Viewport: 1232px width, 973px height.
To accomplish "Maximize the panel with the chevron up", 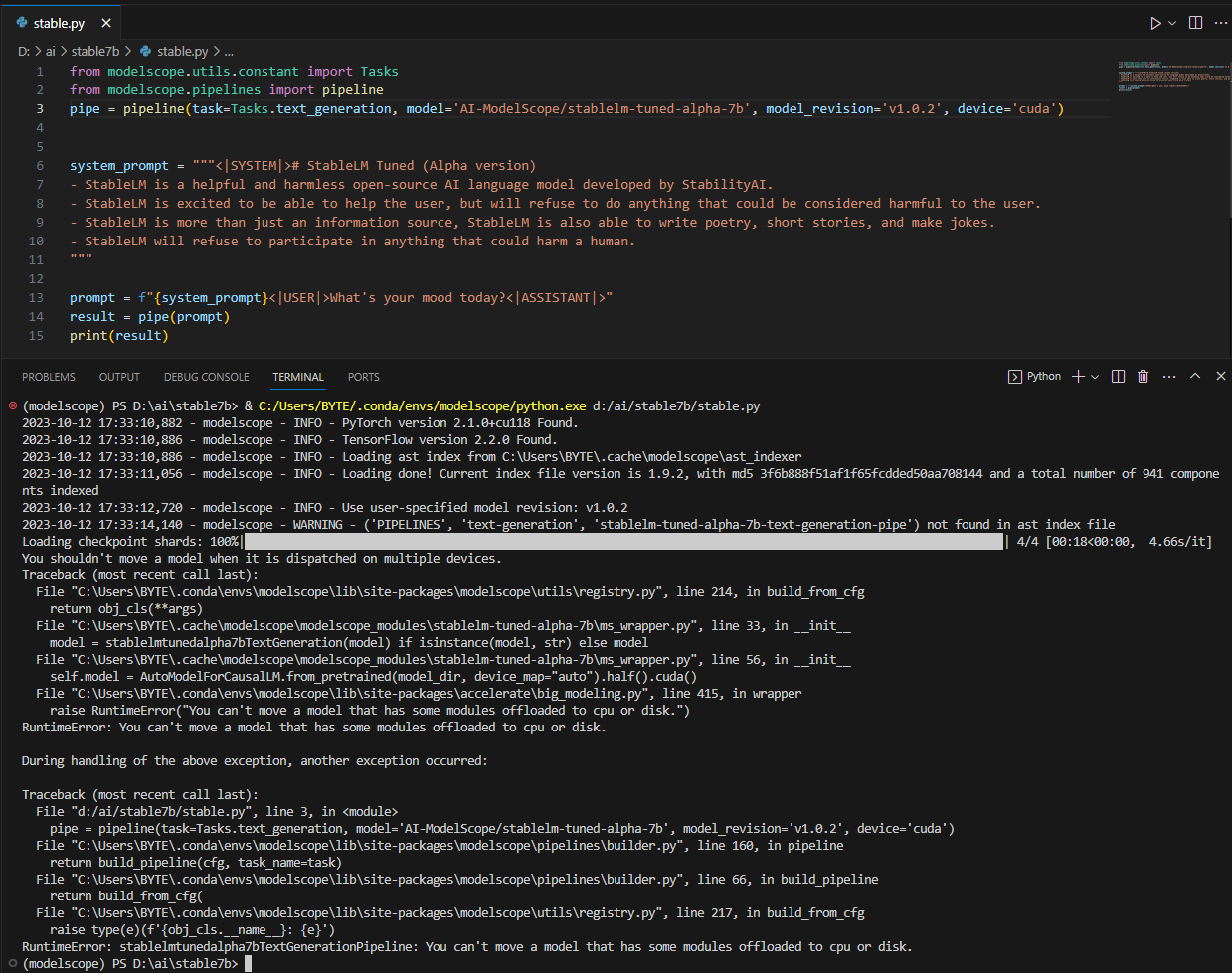I will (x=1195, y=377).
